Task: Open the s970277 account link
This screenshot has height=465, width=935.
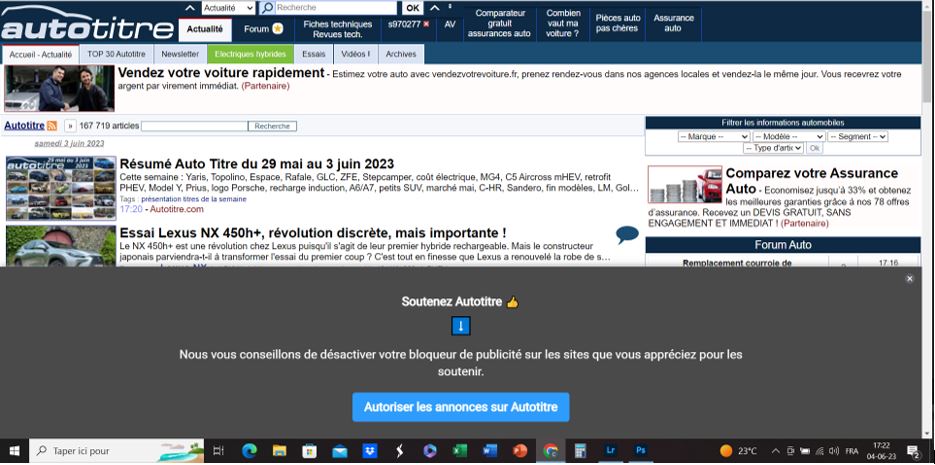Action: click(404, 24)
